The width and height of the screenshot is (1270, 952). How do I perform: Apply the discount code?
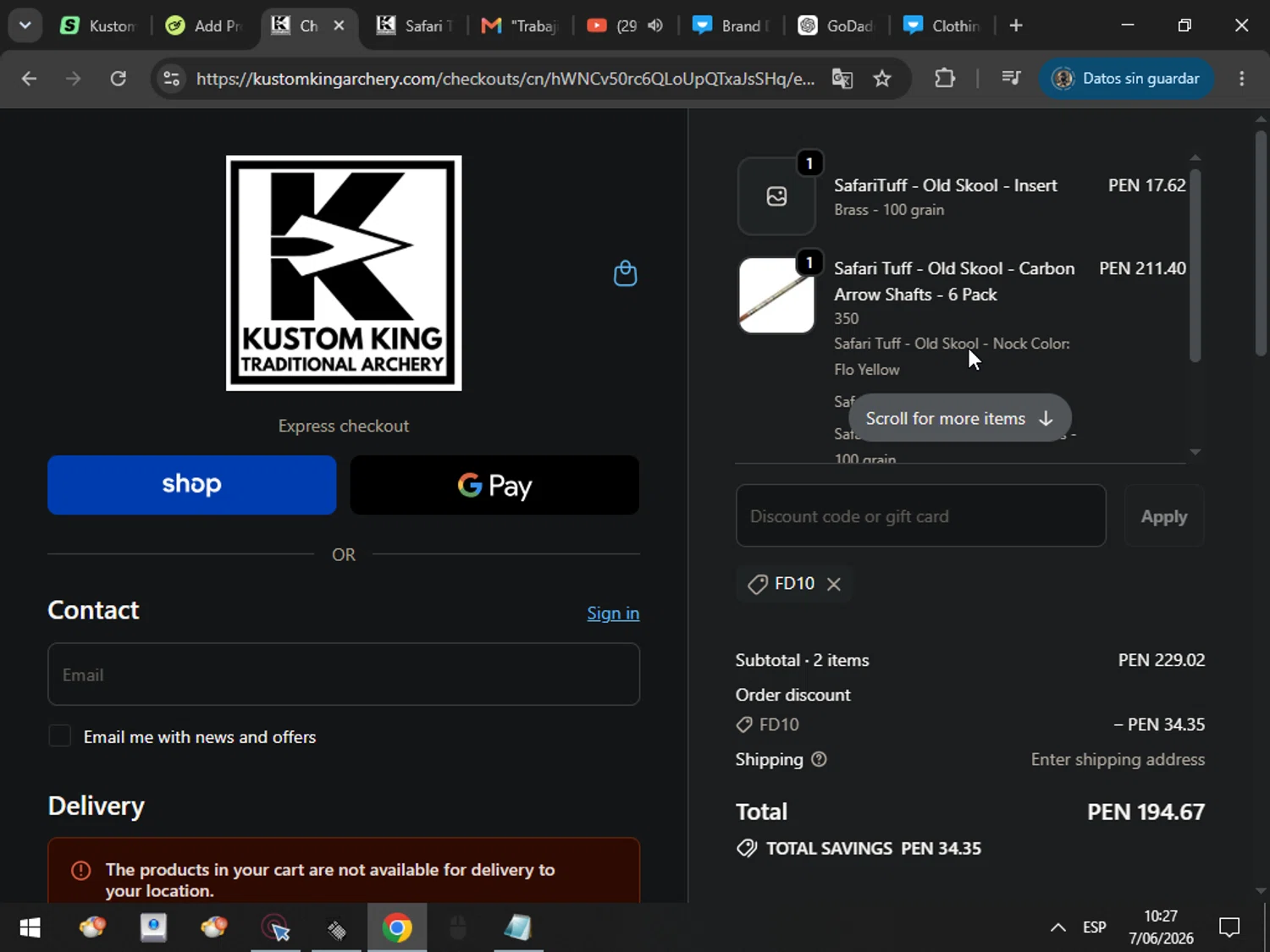[1163, 515]
